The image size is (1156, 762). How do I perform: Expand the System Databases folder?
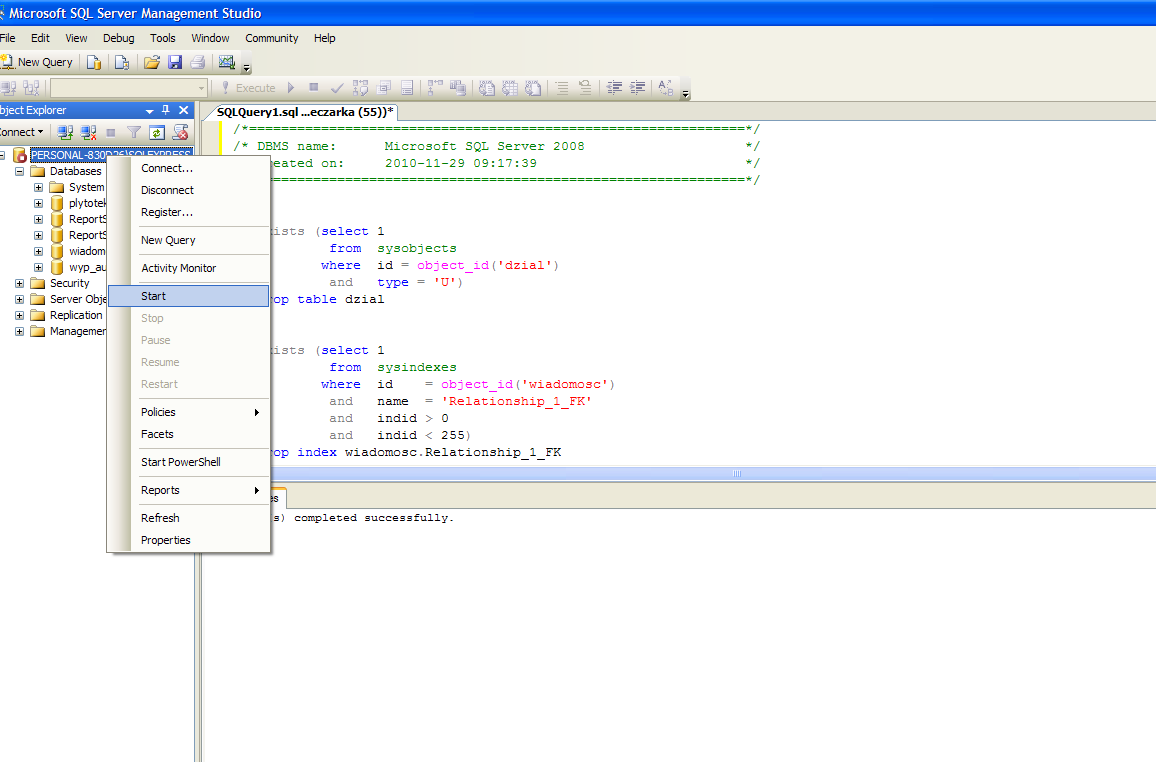[38, 187]
